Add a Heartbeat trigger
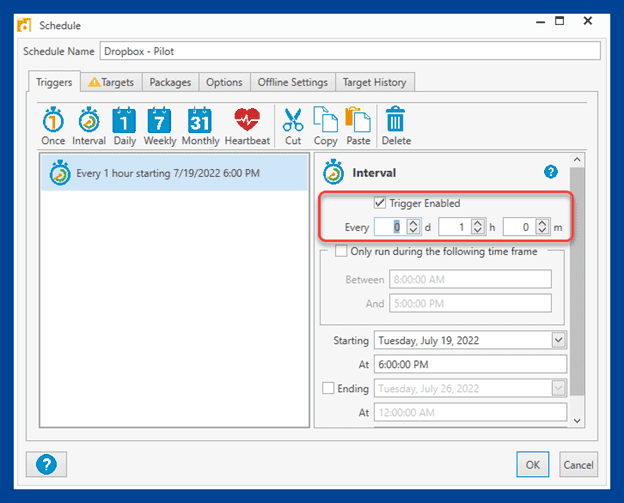The image size is (624, 503). coord(247,126)
